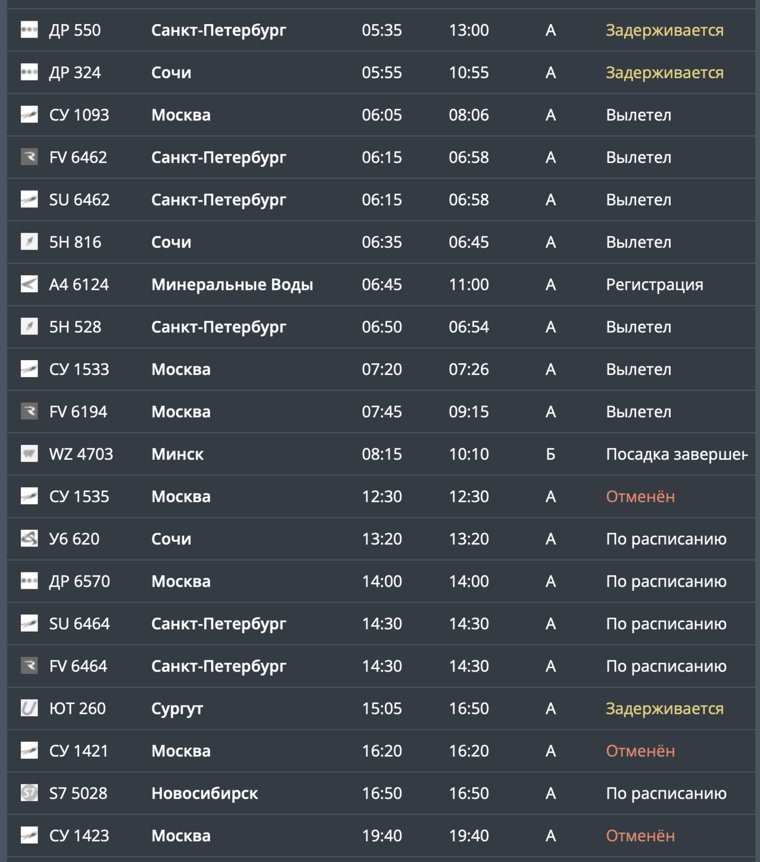Select the Сургут destination link
This screenshot has height=862, width=760.
coord(177,709)
